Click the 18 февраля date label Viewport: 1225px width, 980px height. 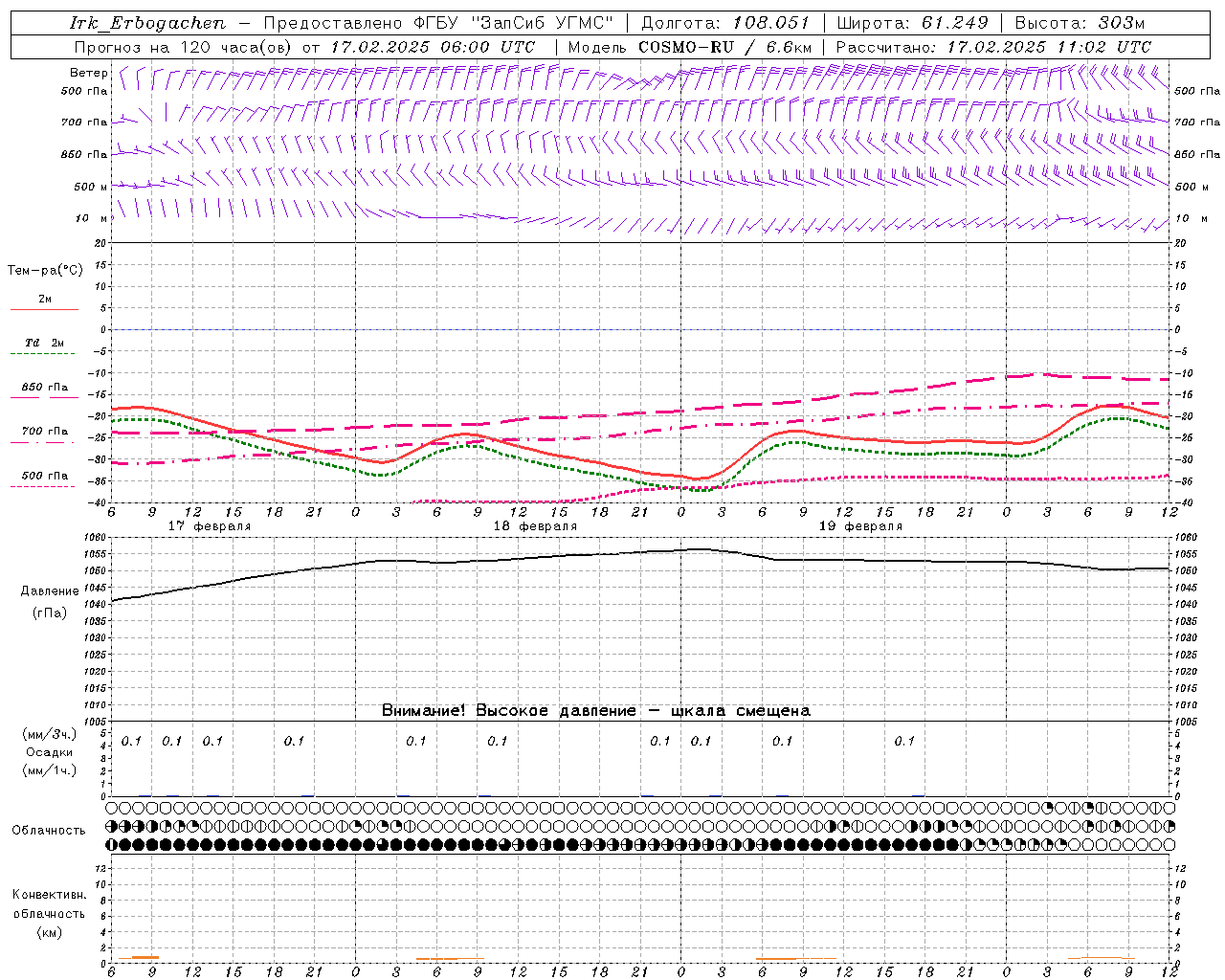(535, 526)
